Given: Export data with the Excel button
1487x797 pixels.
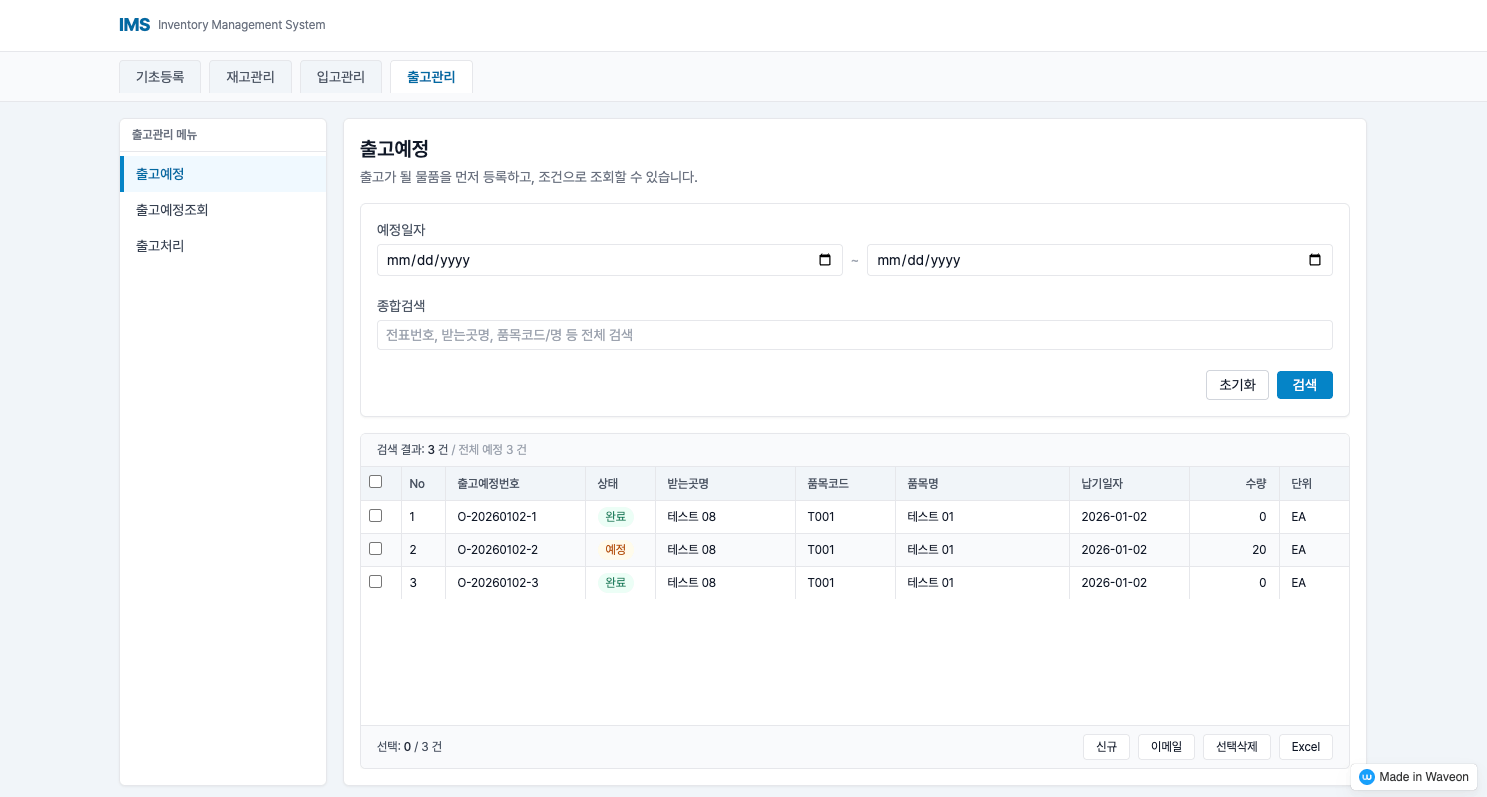Looking at the screenshot, I should 1305,746.
